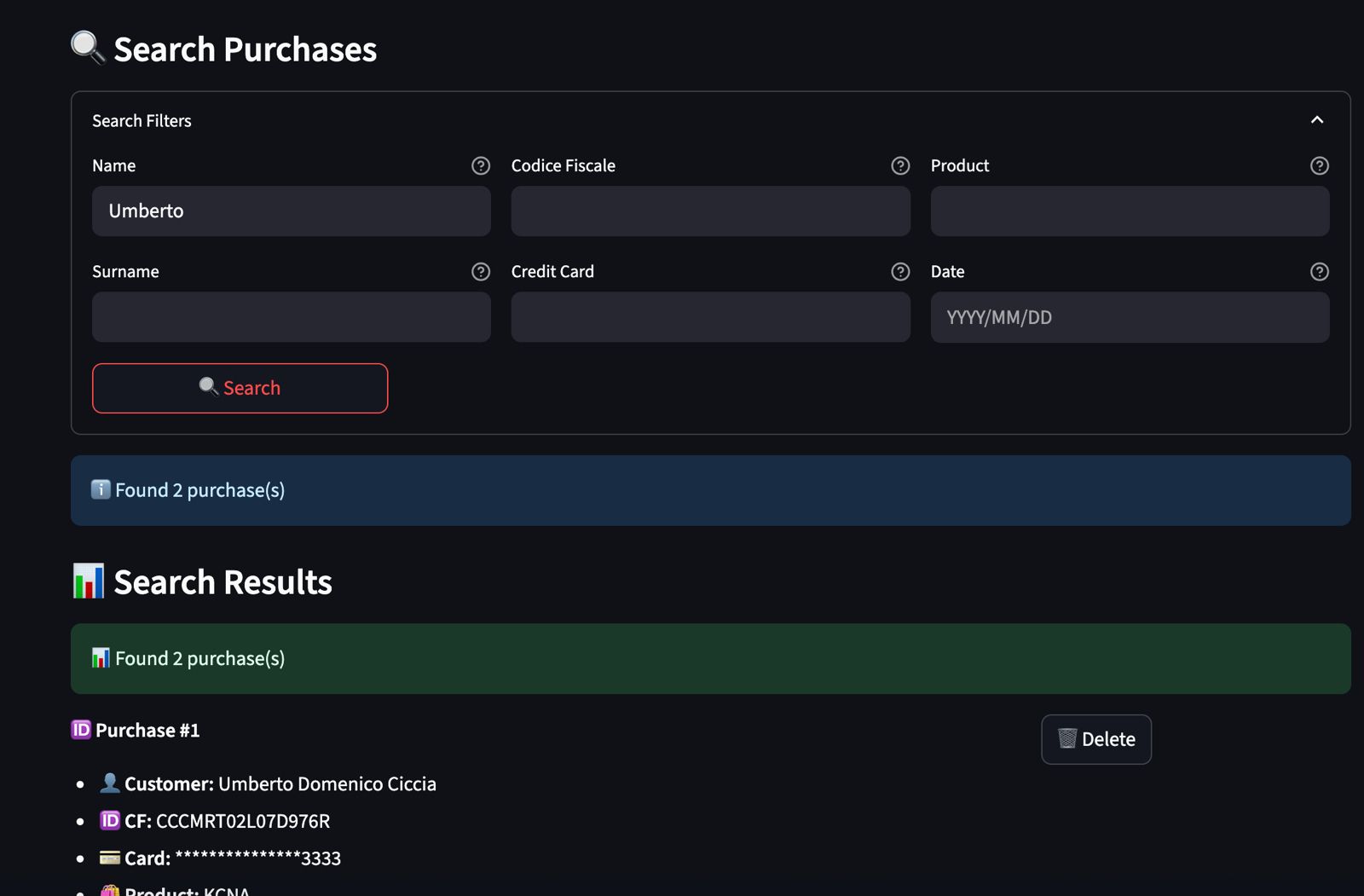The height and width of the screenshot is (896, 1364).
Task: Click the magnifier icon in Search Purchases title
Action: [88, 48]
